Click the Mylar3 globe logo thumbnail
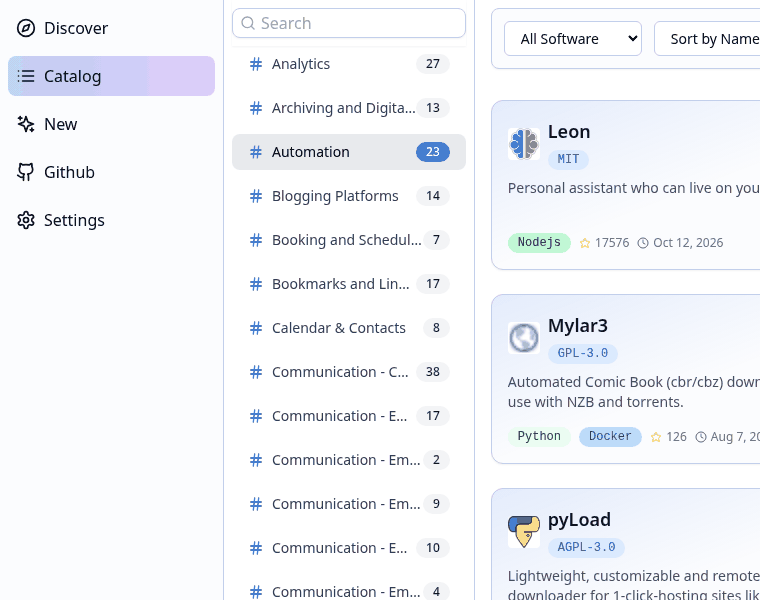Screen dimensions: 760x600 click(524, 338)
